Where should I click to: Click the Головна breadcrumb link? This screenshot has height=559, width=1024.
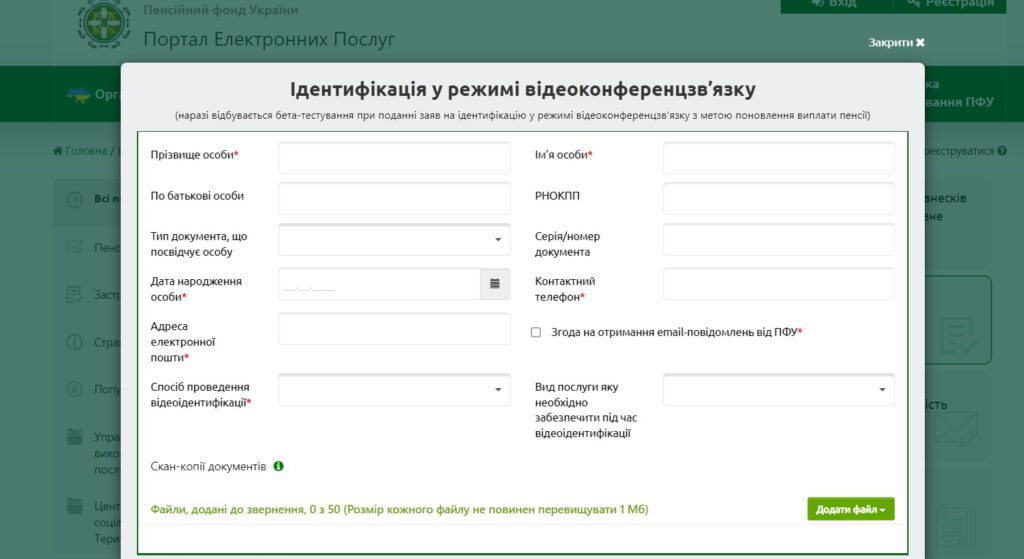tap(86, 151)
